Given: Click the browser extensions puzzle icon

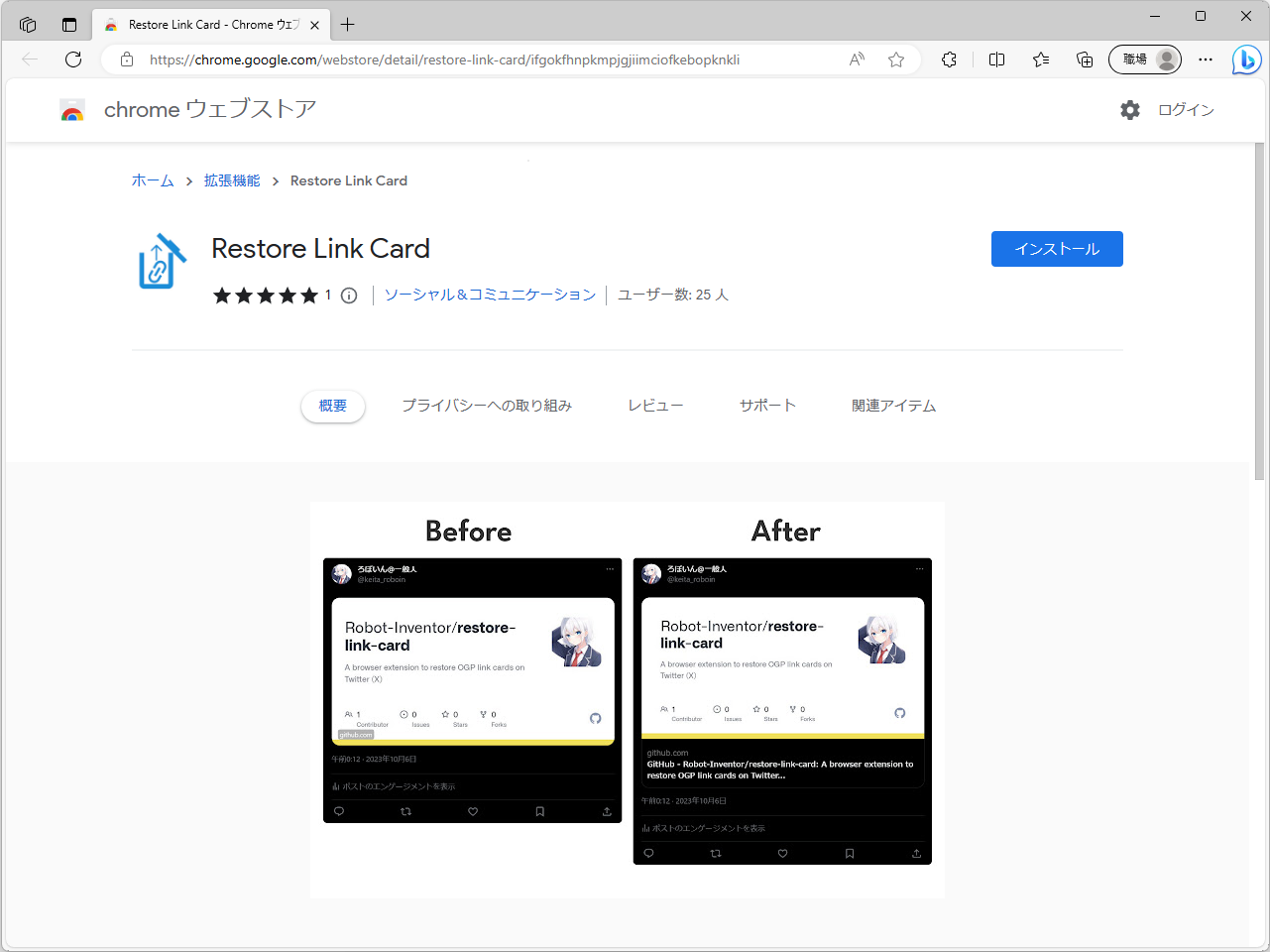Looking at the screenshot, I should click(948, 59).
